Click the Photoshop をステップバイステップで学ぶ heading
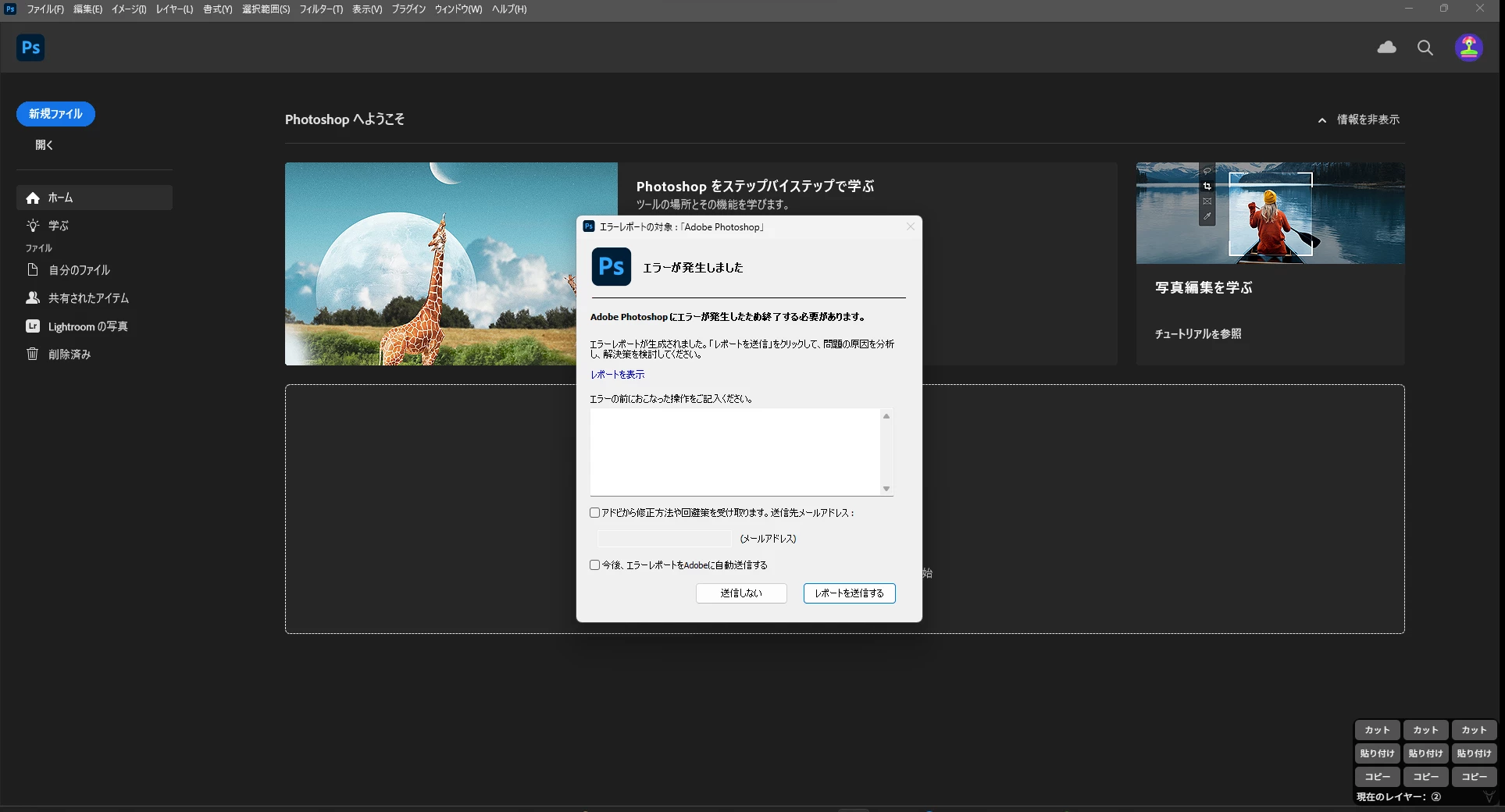Image resolution: width=1505 pixels, height=812 pixels. coord(755,186)
